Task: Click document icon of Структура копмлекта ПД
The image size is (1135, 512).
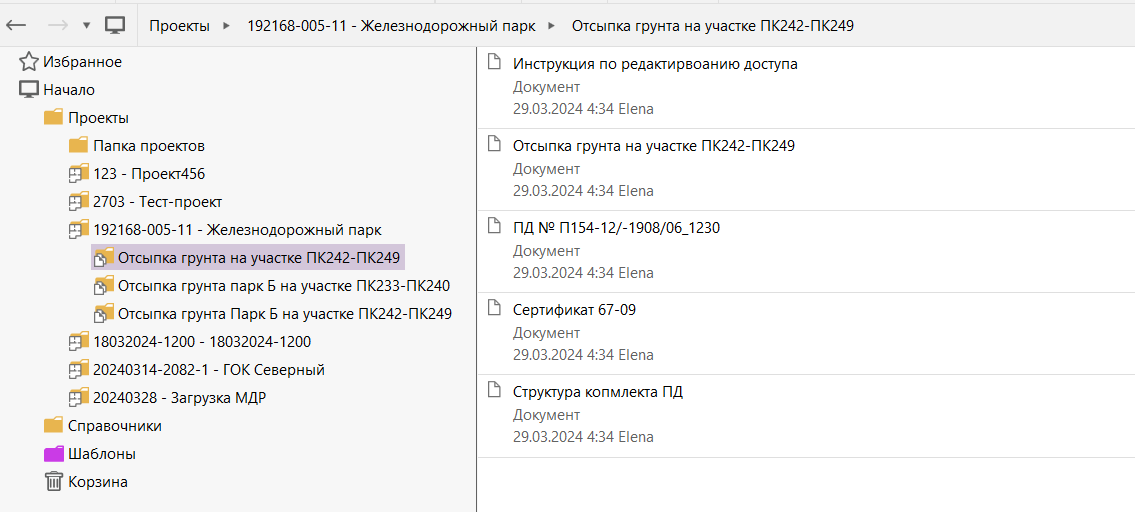Action: pos(495,390)
